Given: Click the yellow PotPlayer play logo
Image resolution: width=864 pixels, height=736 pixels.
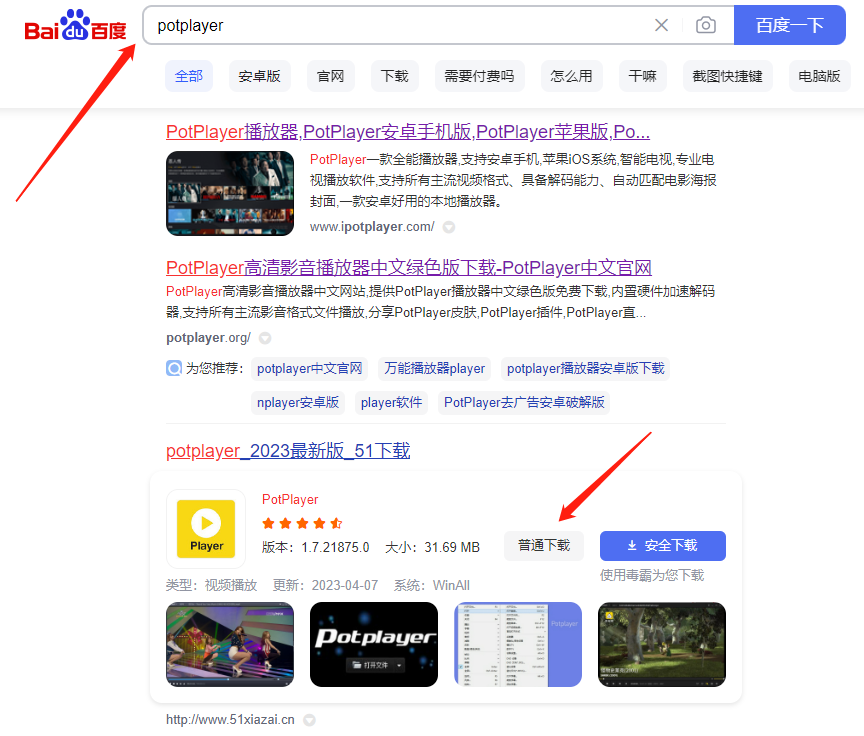Looking at the screenshot, I should click(205, 530).
